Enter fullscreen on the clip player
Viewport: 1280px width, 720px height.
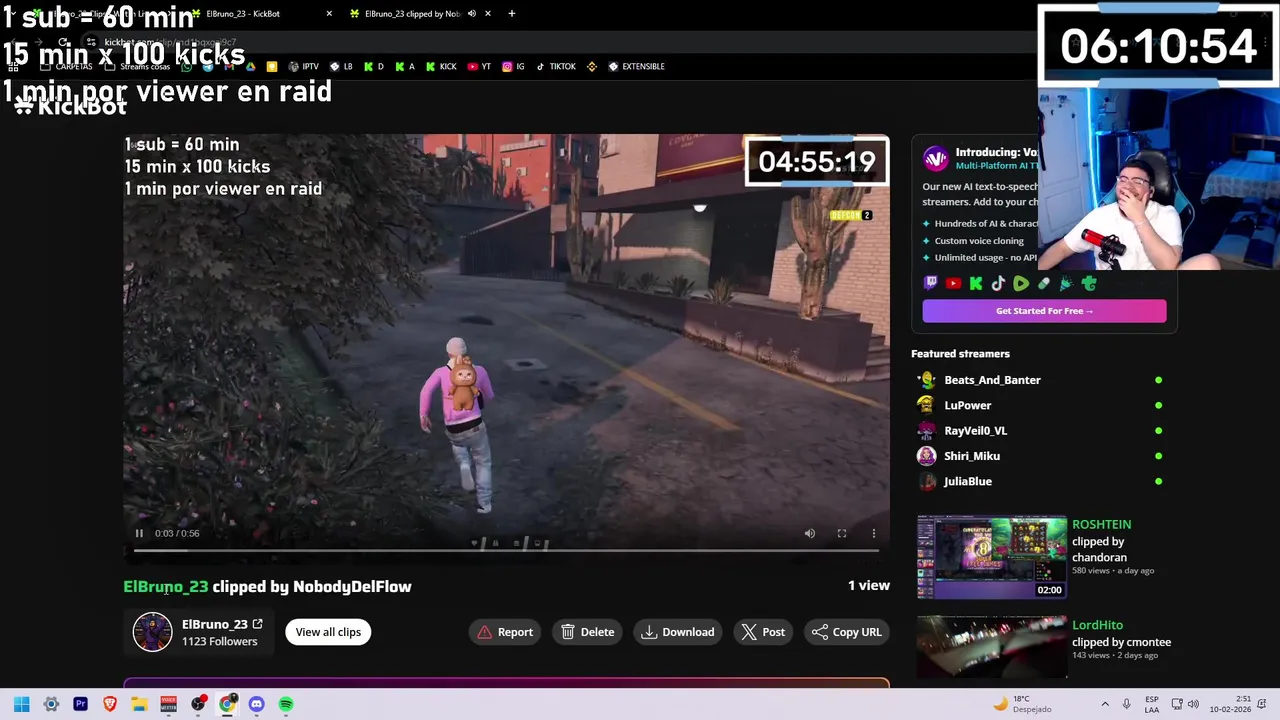pos(842,533)
